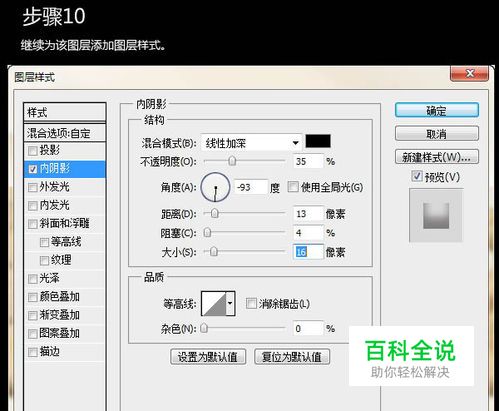Screen dimensions: 499x411
Task: Enable the 光泽 checkbox
Action: point(33,279)
